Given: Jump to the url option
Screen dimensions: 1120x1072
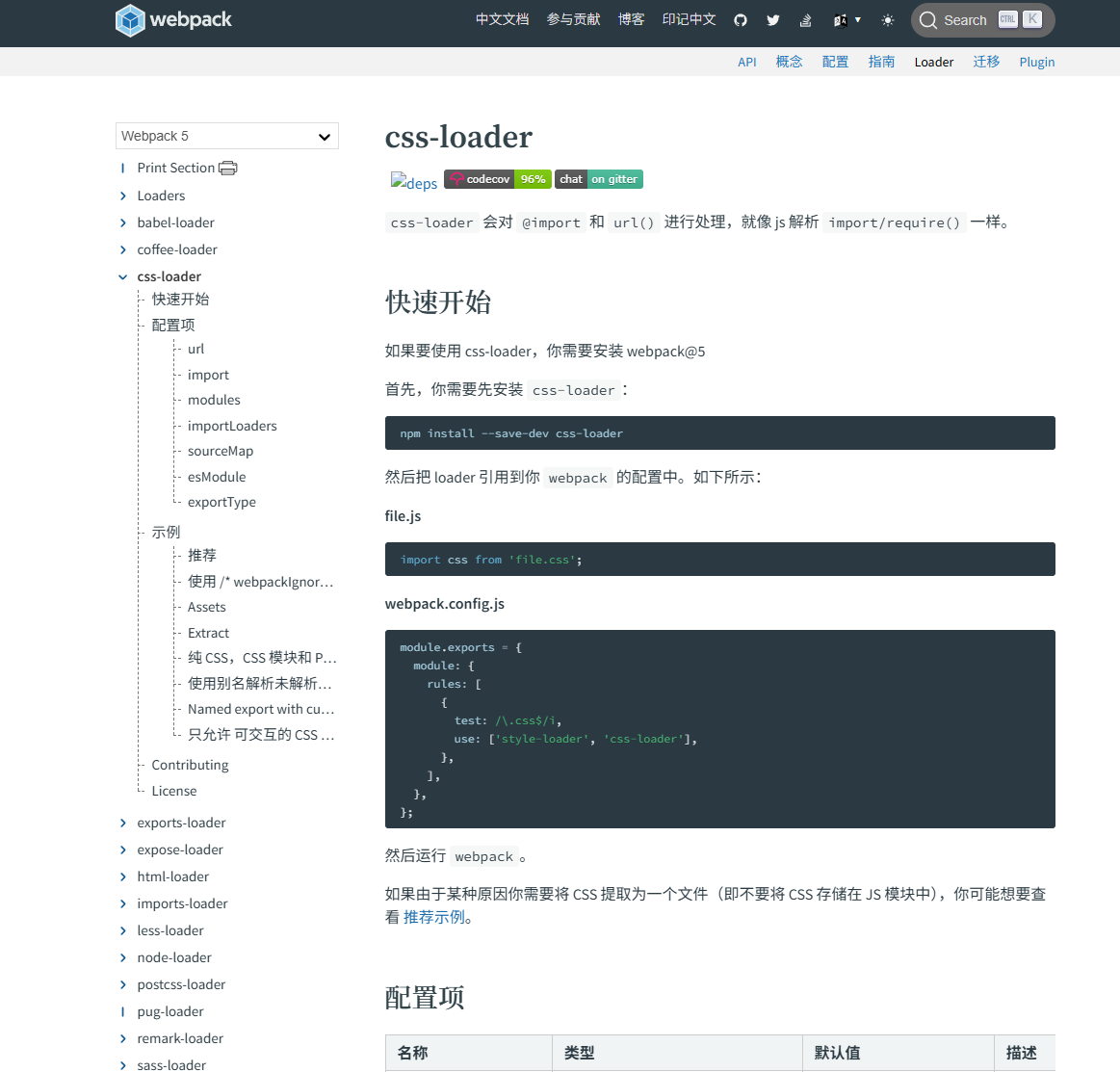Looking at the screenshot, I should pos(195,350).
